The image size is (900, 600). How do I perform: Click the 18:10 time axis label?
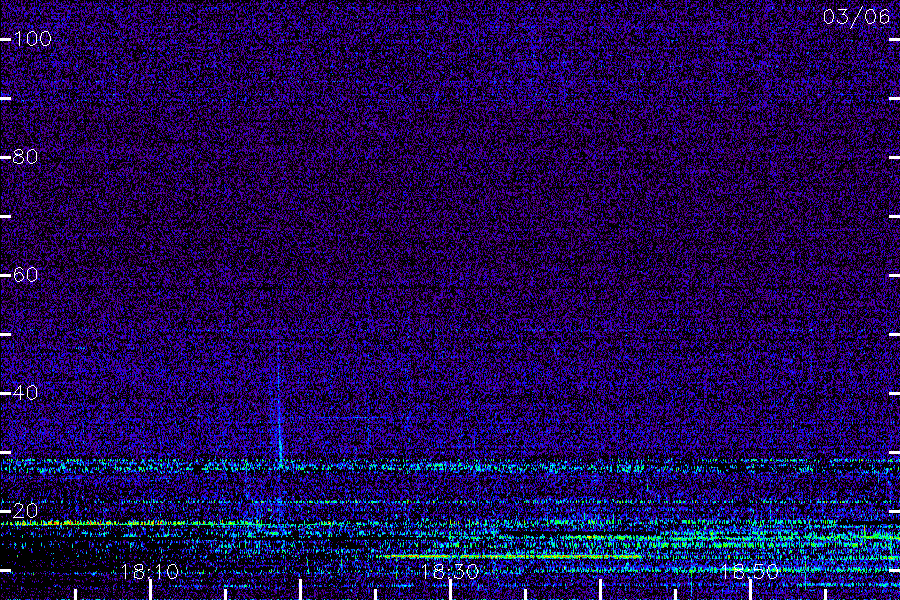click(x=150, y=571)
